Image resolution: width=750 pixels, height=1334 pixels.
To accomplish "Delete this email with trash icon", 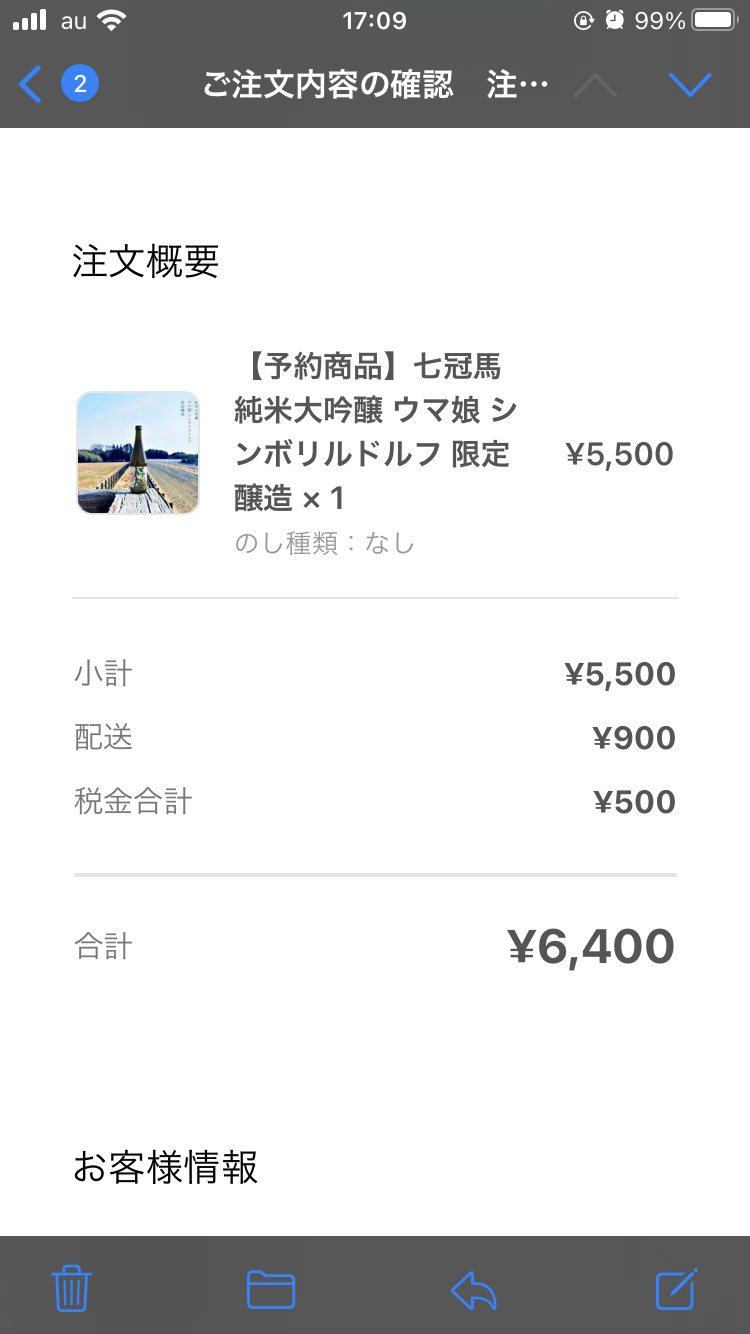I will tap(71, 1288).
